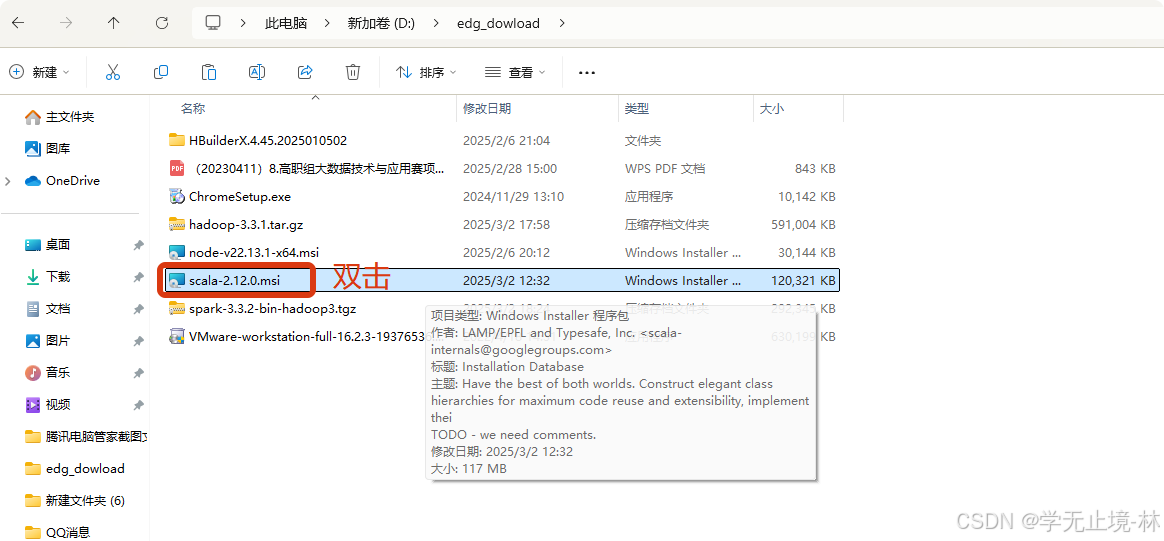Click the Share icon in toolbar
The width and height of the screenshot is (1164, 541).
(304, 72)
